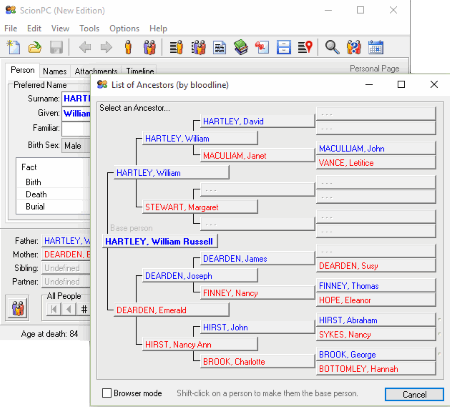Click the calendar toolbar icon

(x=376, y=47)
